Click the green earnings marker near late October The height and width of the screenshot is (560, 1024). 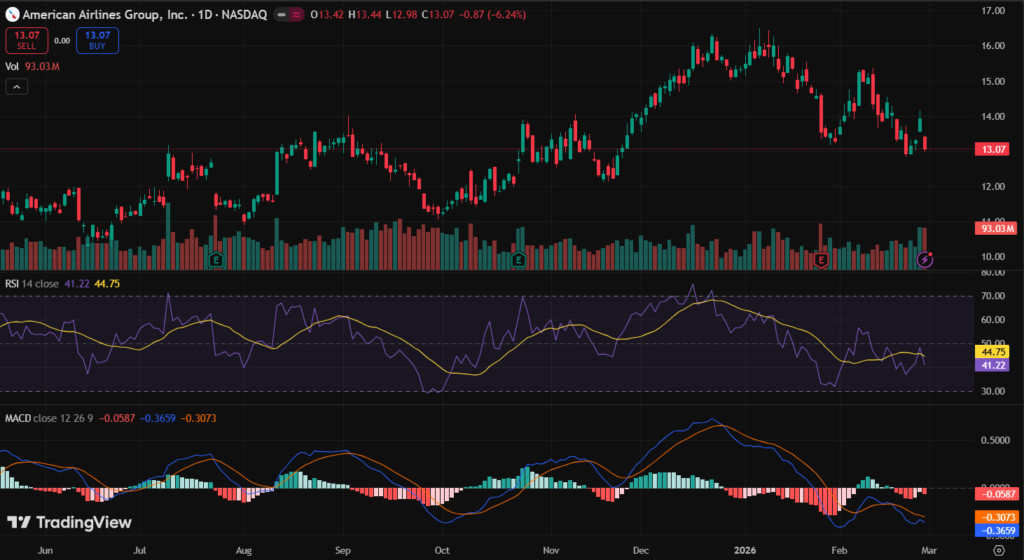518,260
